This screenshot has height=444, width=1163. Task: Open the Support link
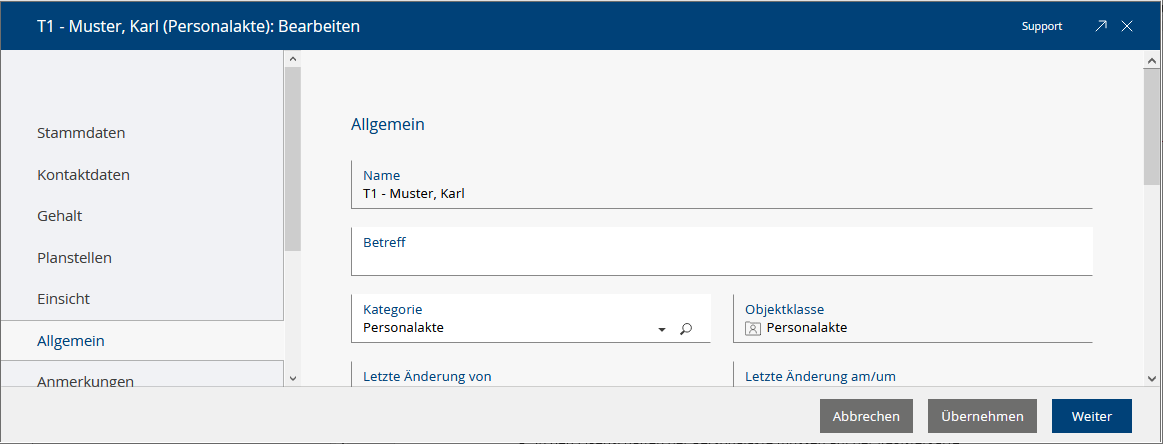coord(1041,26)
